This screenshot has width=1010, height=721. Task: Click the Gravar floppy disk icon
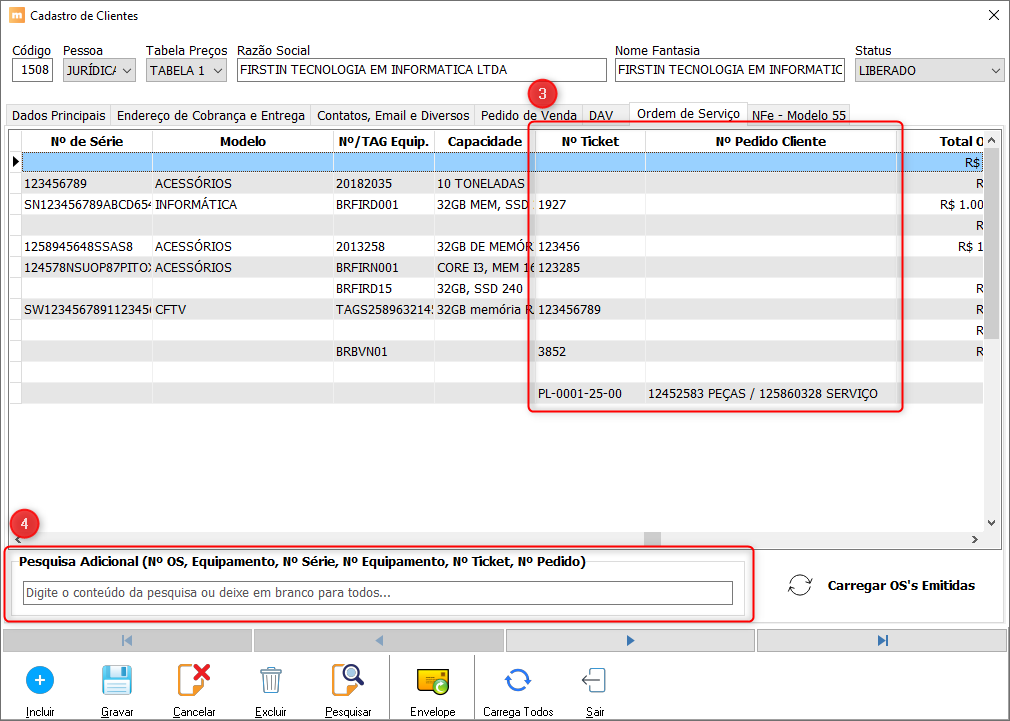[117, 680]
